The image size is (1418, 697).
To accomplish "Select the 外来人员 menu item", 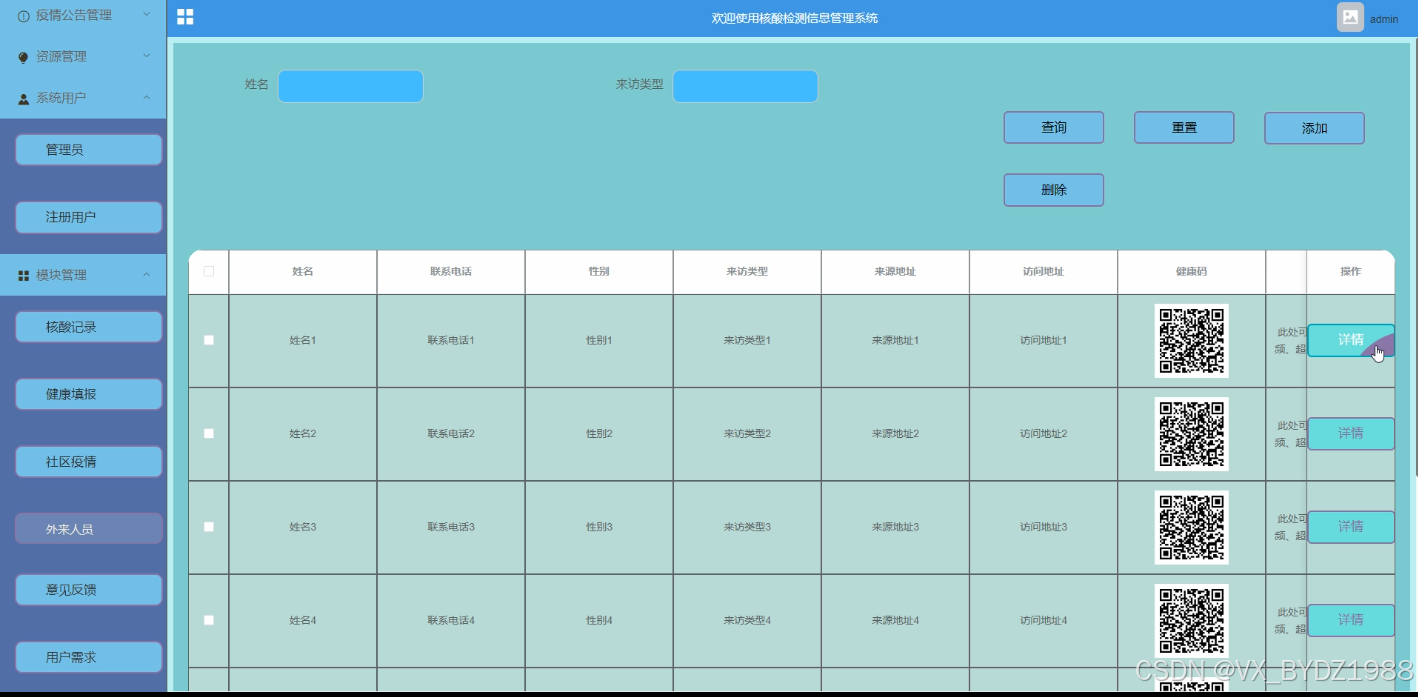I will 89,529.
